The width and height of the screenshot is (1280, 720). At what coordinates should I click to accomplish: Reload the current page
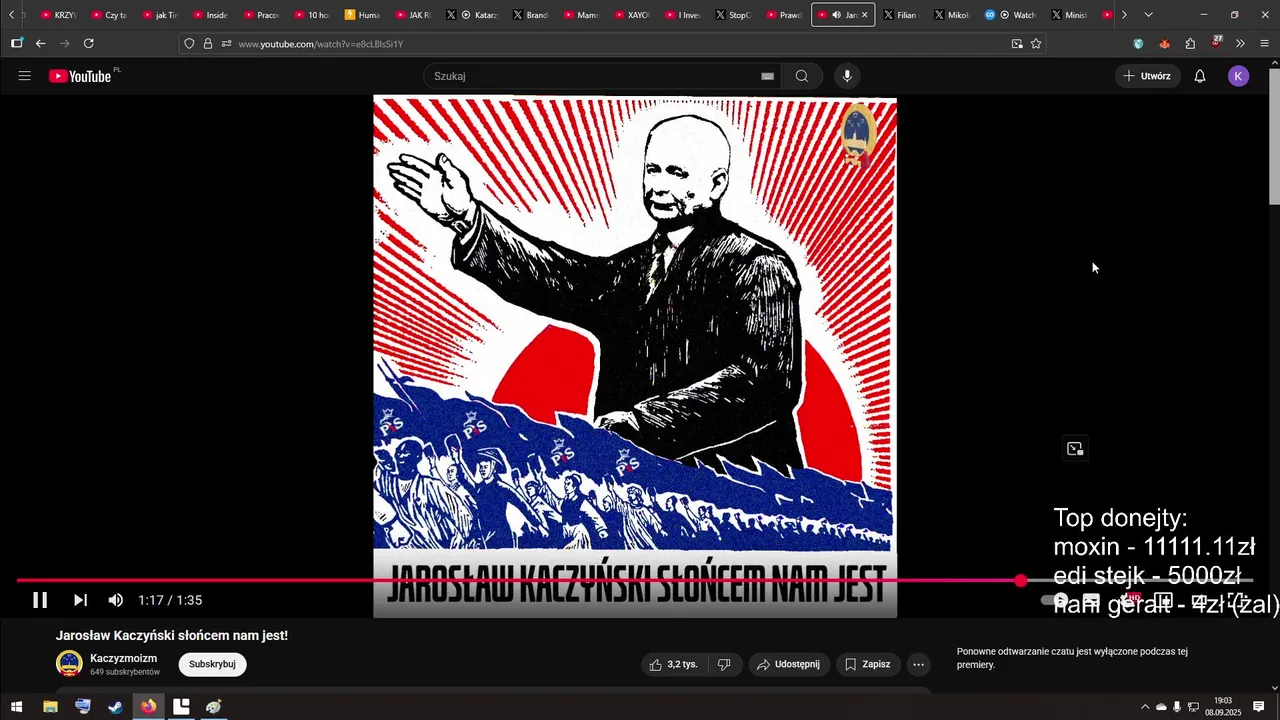point(88,43)
